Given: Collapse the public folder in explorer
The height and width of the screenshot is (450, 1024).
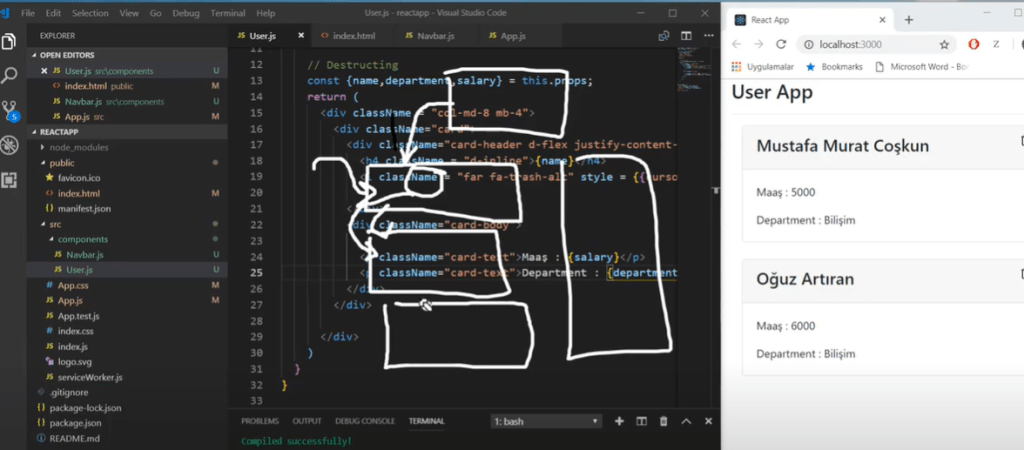Looking at the screenshot, I should [x=62, y=162].
